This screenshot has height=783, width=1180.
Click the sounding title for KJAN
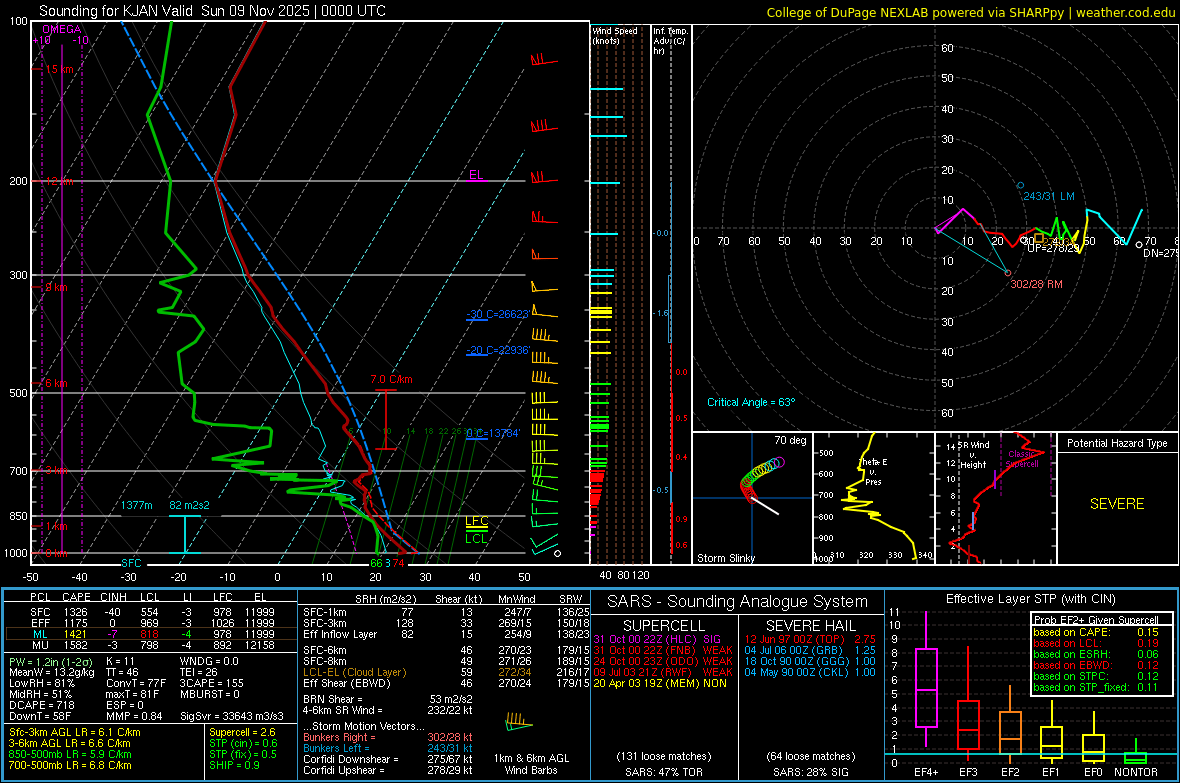point(212,11)
